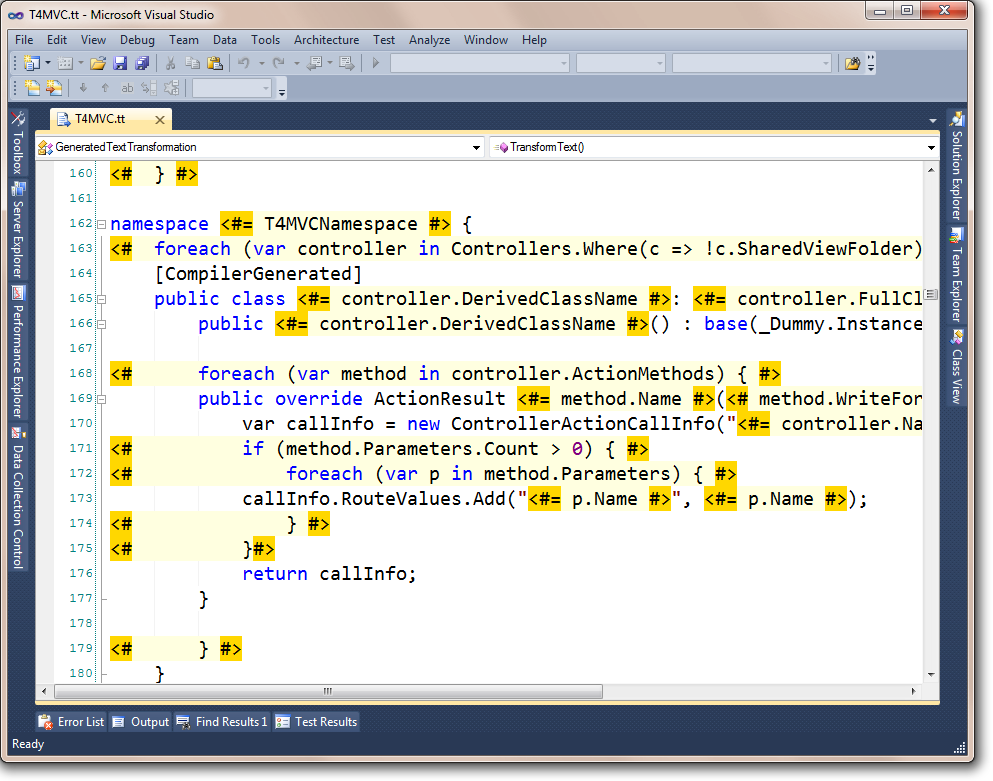Click the horizontal scrollbar thumb in editor
This screenshot has height=781, width=993.
[x=327, y=692]
